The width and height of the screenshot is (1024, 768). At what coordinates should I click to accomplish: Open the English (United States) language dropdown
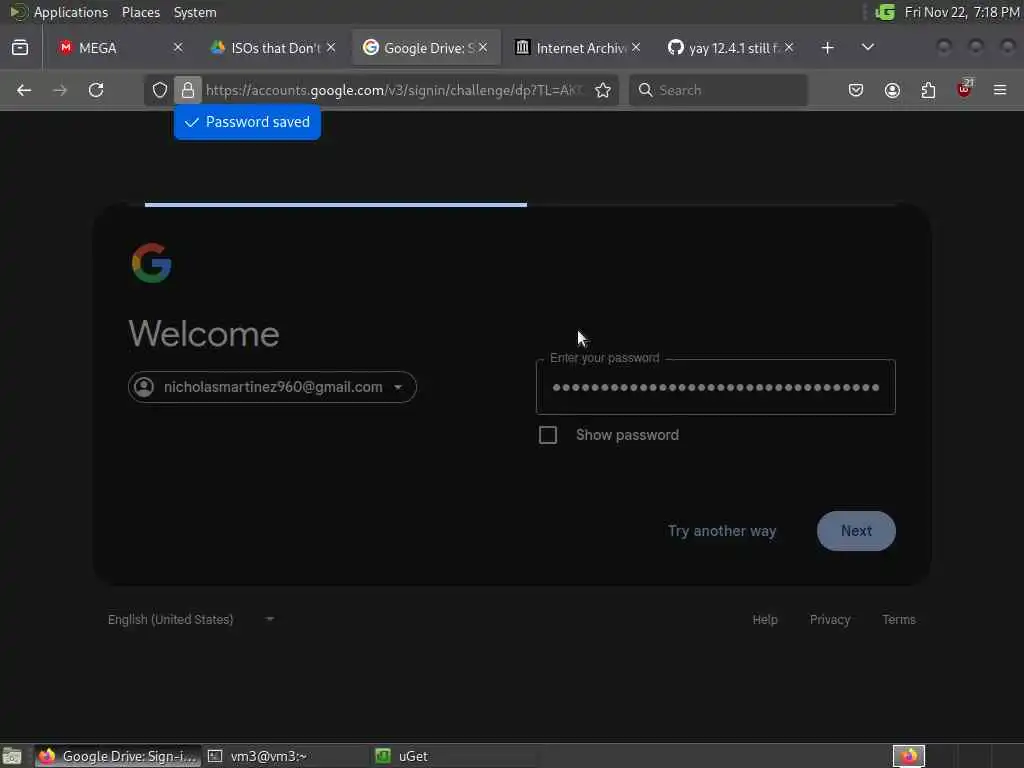click(191, 619)
